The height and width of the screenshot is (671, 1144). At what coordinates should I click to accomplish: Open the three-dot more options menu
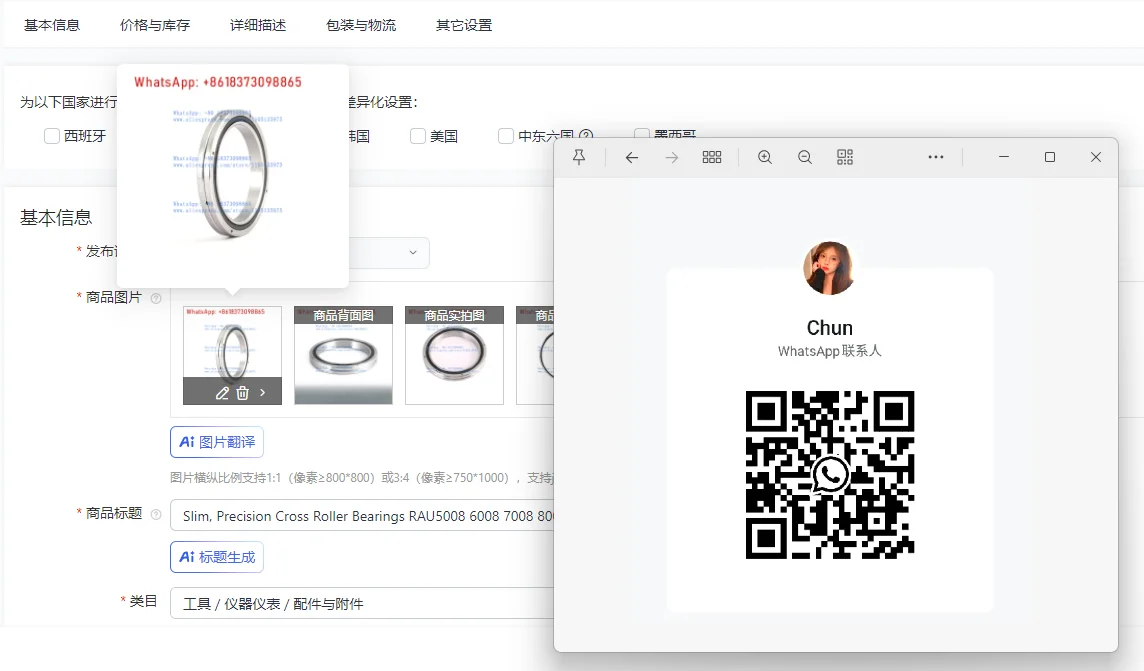coord(936,157)
